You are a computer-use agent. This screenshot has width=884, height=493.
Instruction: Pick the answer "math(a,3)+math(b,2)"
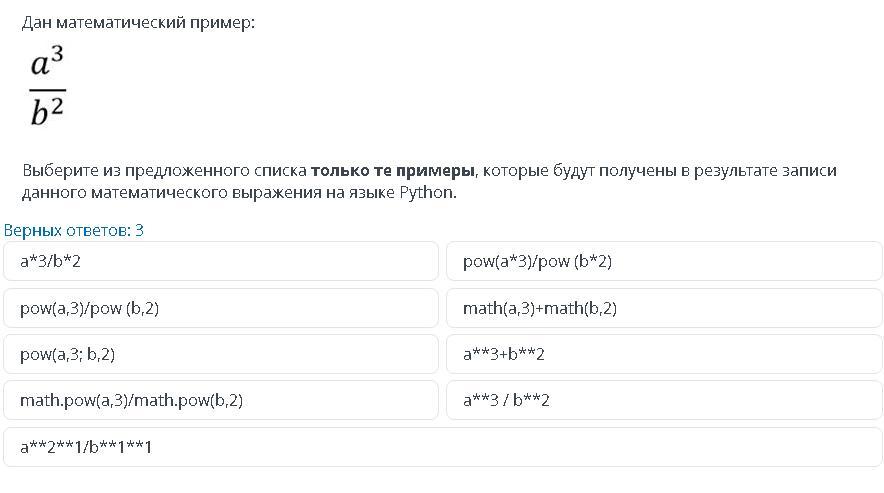pos(664,308)
